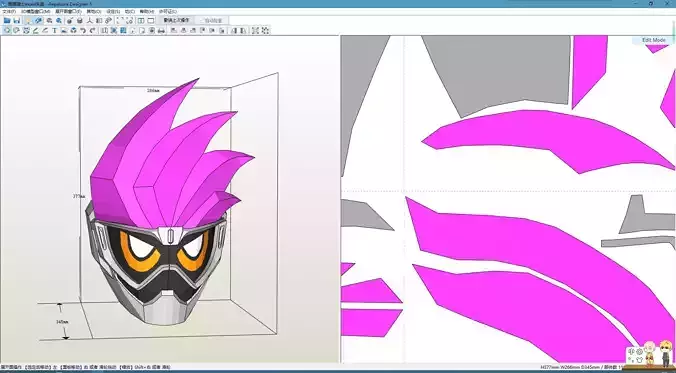Image resolution: width=676 pixels, height=373 pixels.
Task: Click the printer icon
Action: (161, 30)
